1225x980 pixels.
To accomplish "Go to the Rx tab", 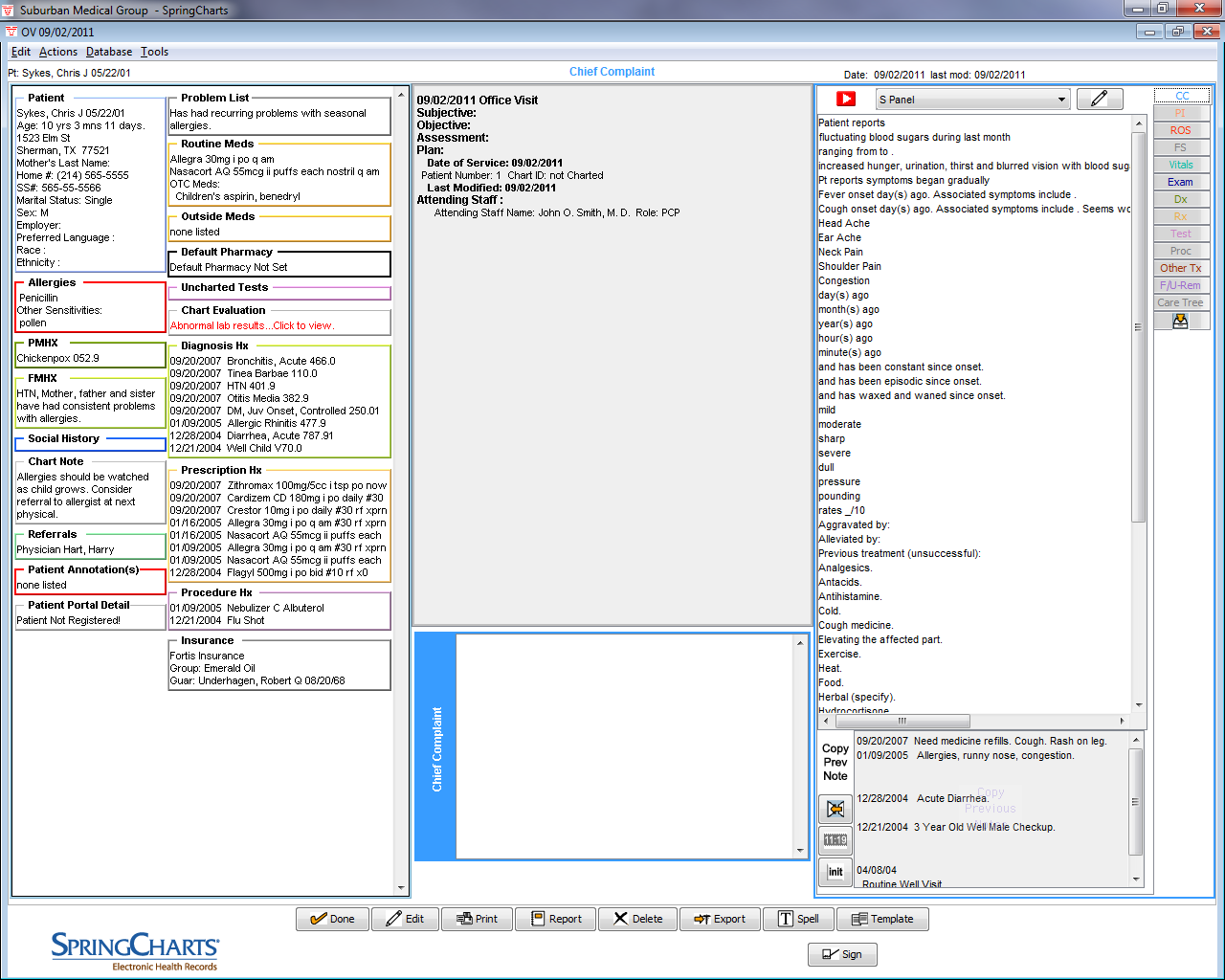I will pos(1182,216).
